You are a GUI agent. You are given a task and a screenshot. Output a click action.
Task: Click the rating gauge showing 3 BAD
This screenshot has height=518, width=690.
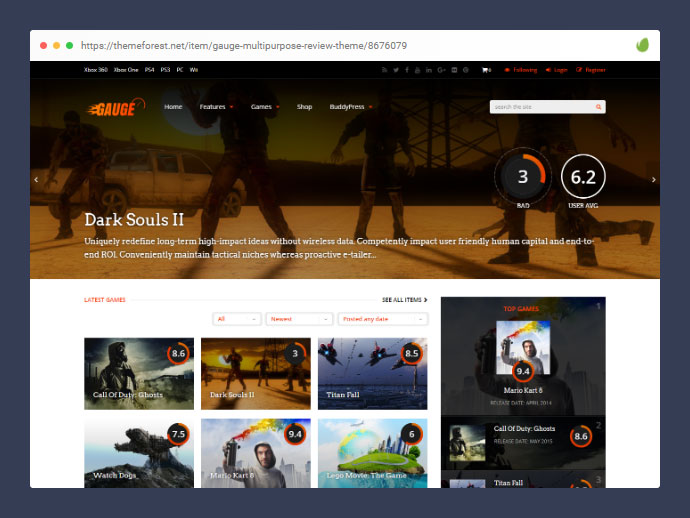point(522,176)
